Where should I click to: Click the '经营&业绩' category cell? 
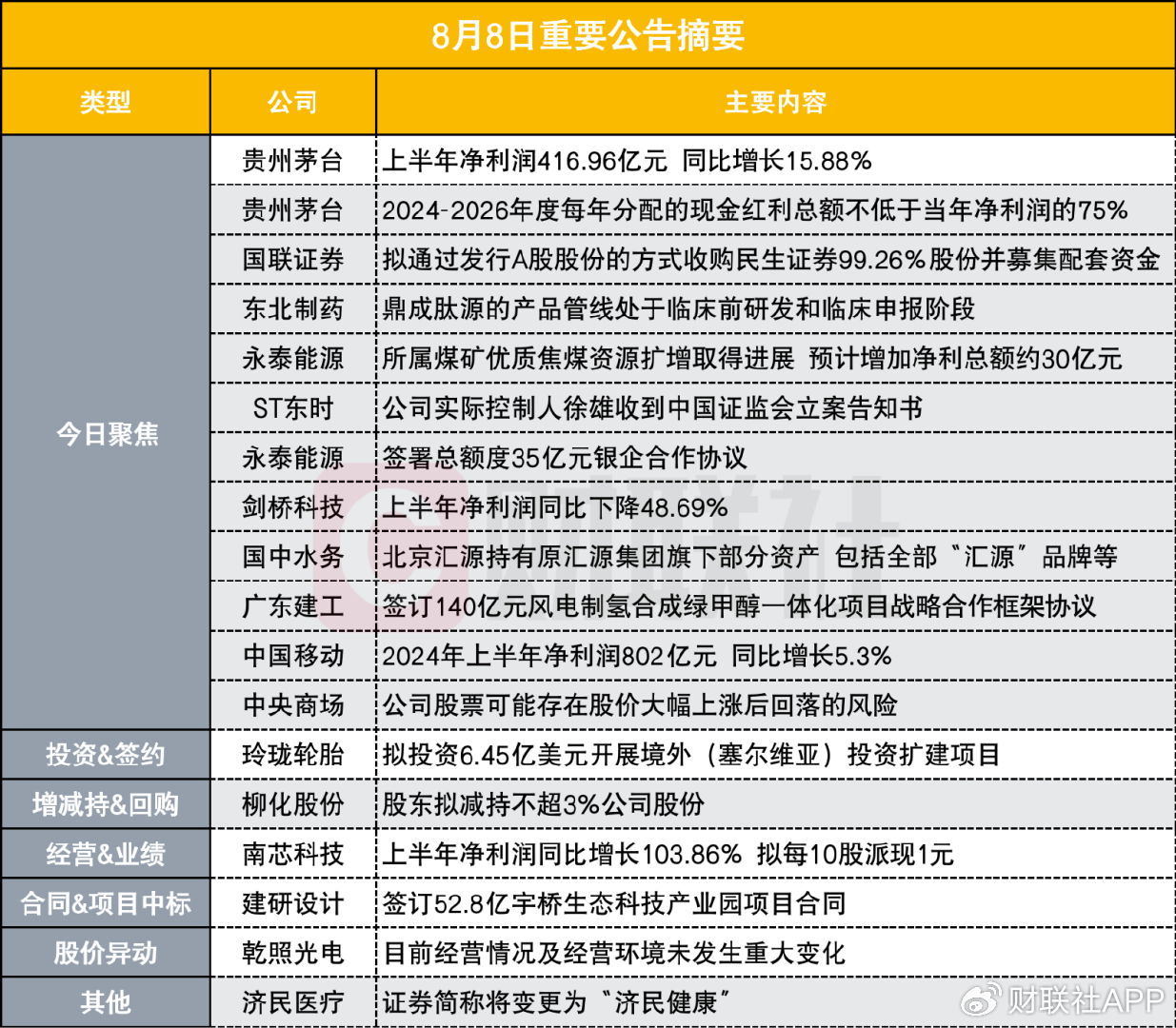[106, 854]
